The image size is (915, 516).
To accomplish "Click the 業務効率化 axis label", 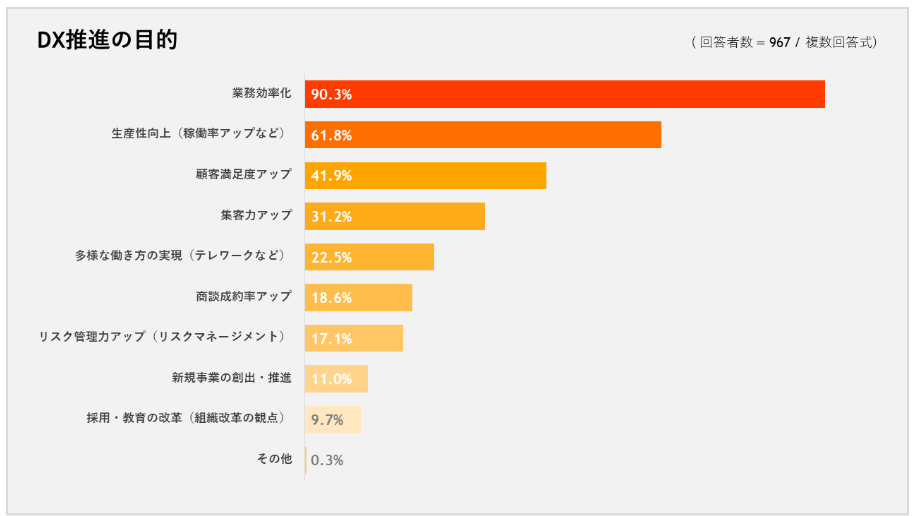I will [x=261, y=93].
